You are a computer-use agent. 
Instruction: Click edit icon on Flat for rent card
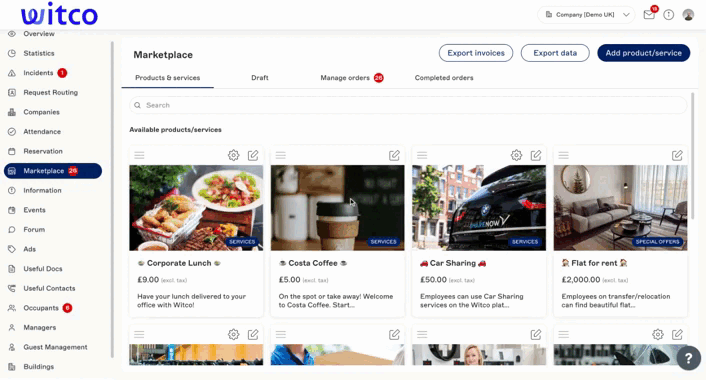click(677, 155)
